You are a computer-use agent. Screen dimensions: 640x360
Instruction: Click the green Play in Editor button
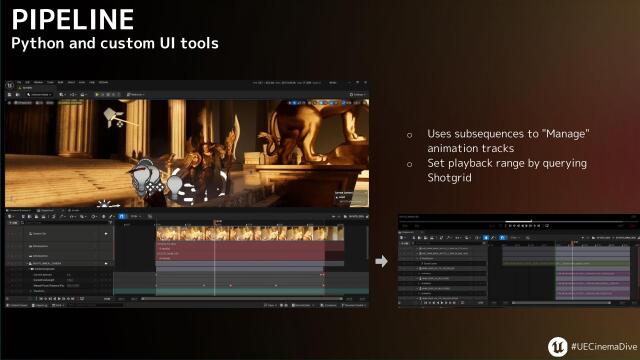pyautogui.click(x=97, y=95)
